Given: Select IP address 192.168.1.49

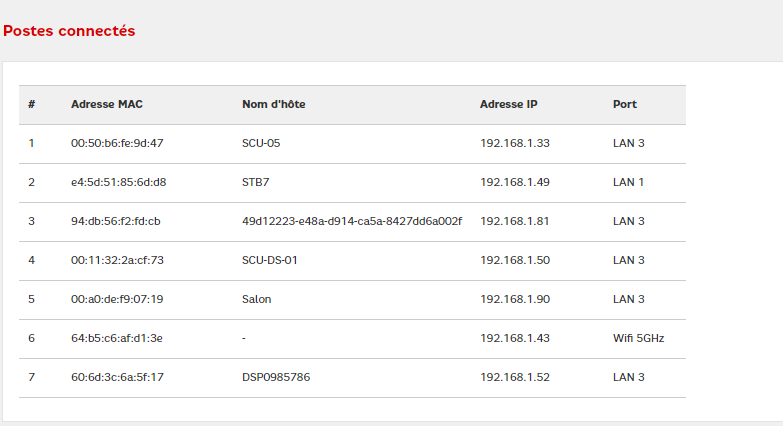Looking at the screenshot, I should pos(515,182).
